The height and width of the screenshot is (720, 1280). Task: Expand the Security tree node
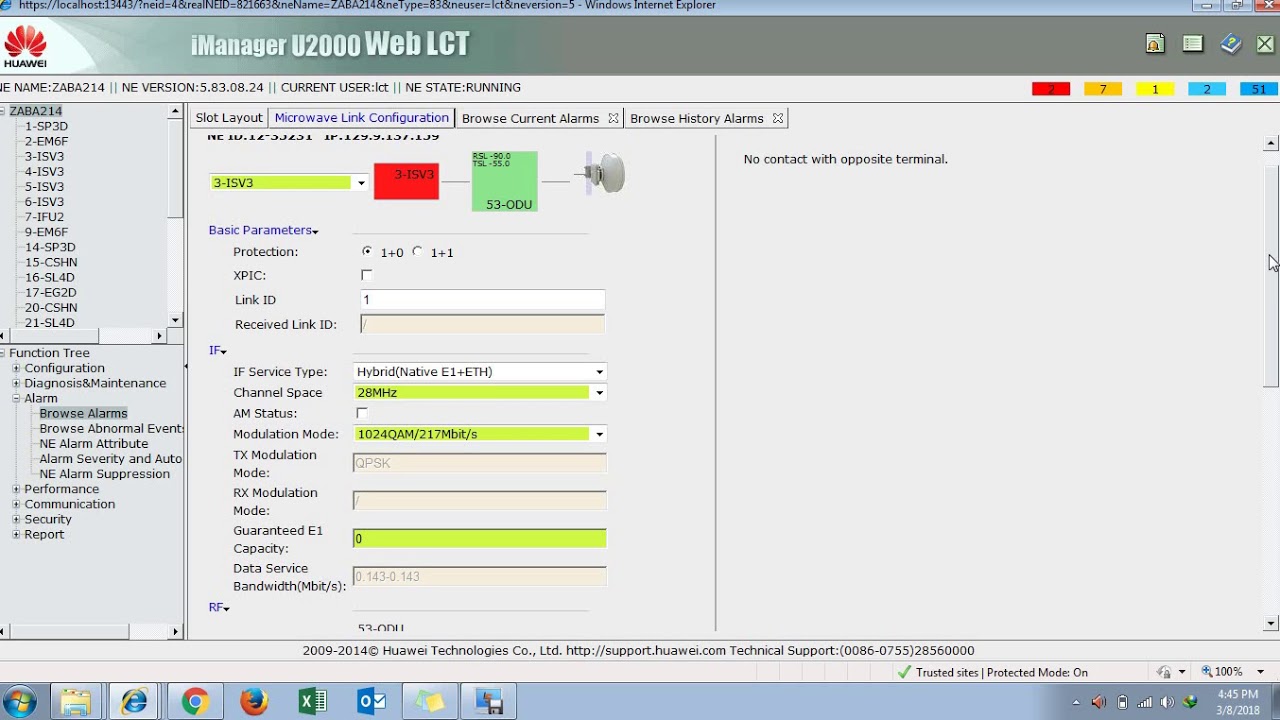pos(16,519)
